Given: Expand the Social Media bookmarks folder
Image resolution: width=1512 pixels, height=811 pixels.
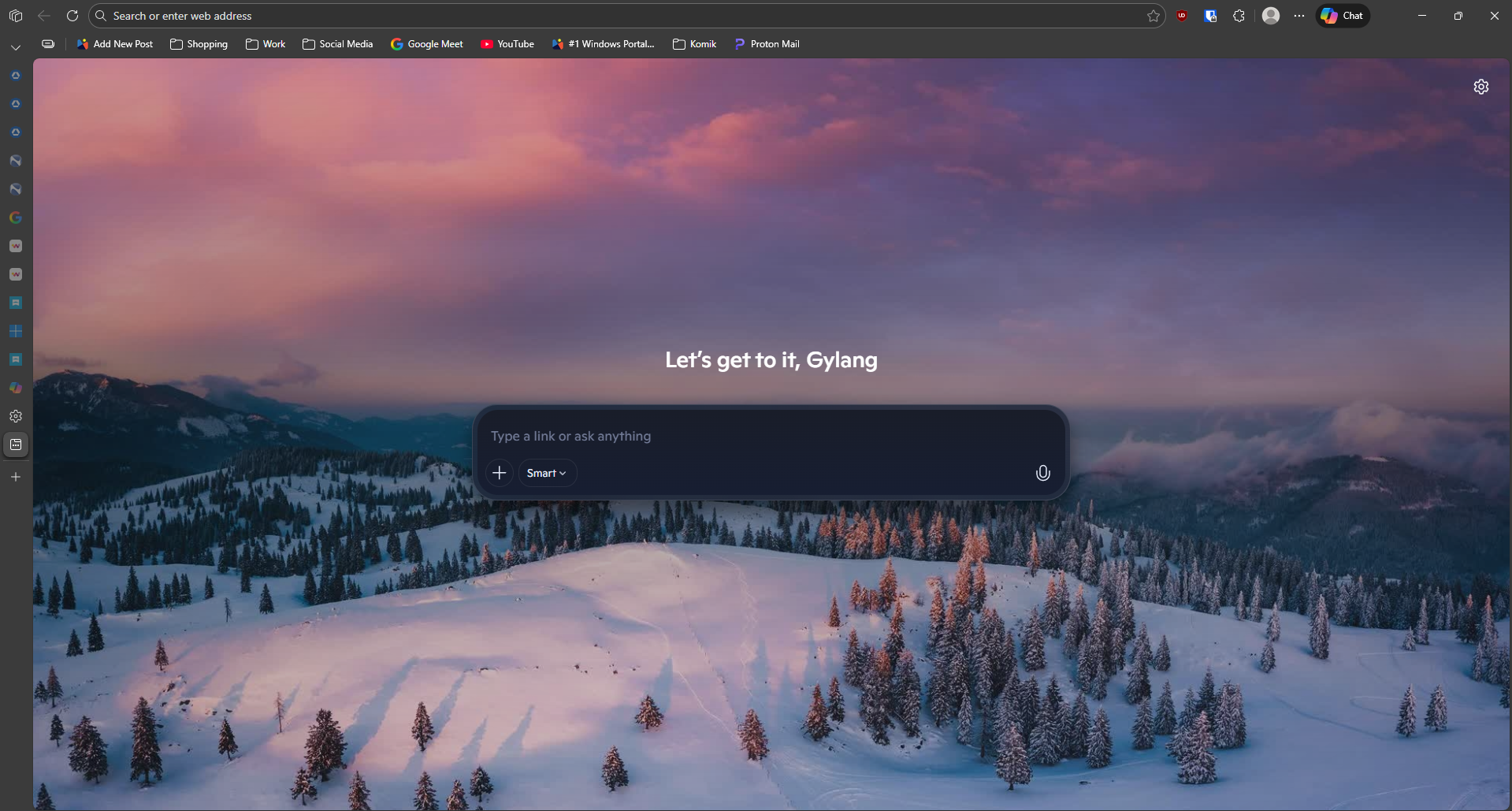Looking at the screenshot, I should pyautogui.click(x=337, y=44).
